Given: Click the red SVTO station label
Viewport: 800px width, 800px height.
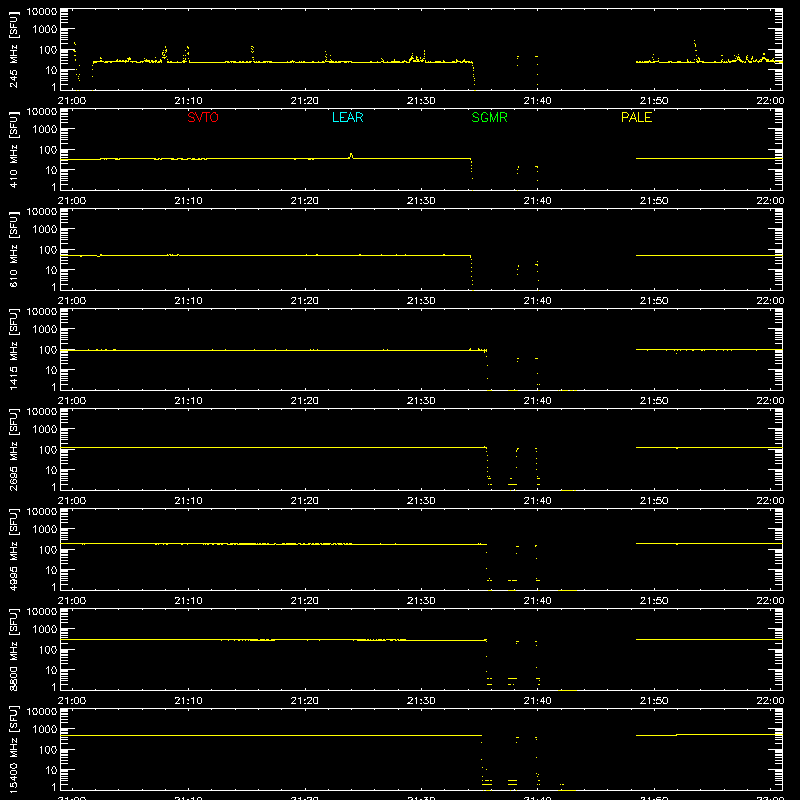Looking at the screenshot, I should click(203, 117).
